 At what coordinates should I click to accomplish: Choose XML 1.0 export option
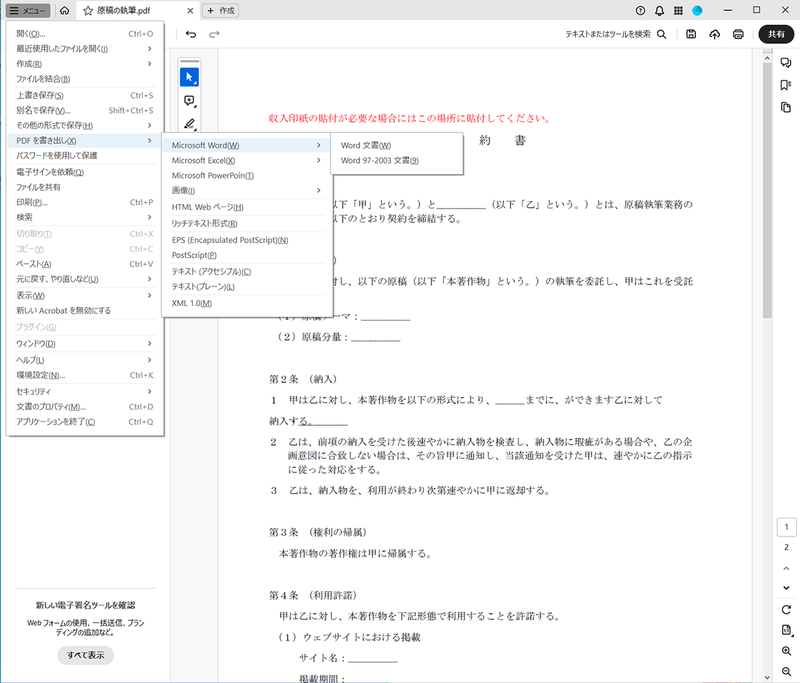point(247,303)
